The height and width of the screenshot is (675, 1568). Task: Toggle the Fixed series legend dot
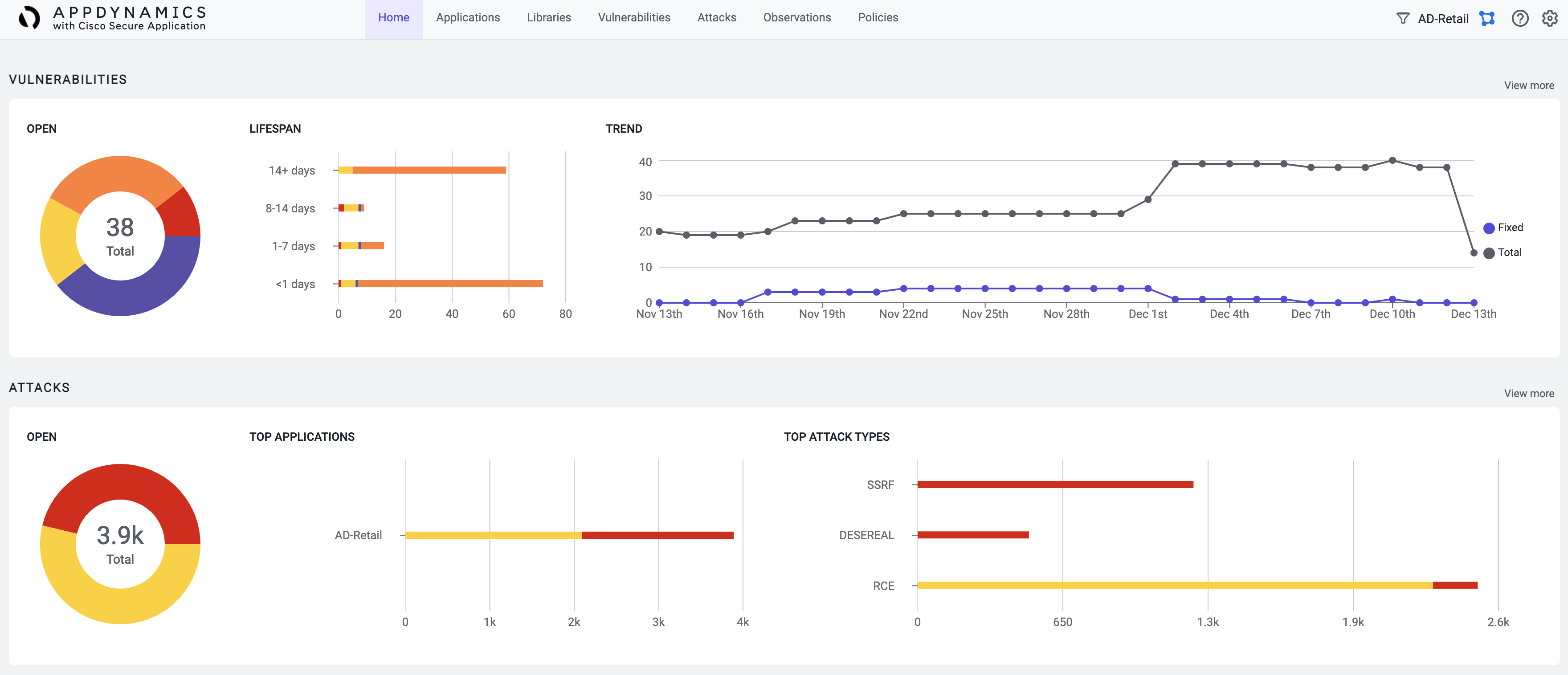point(1489,228)
